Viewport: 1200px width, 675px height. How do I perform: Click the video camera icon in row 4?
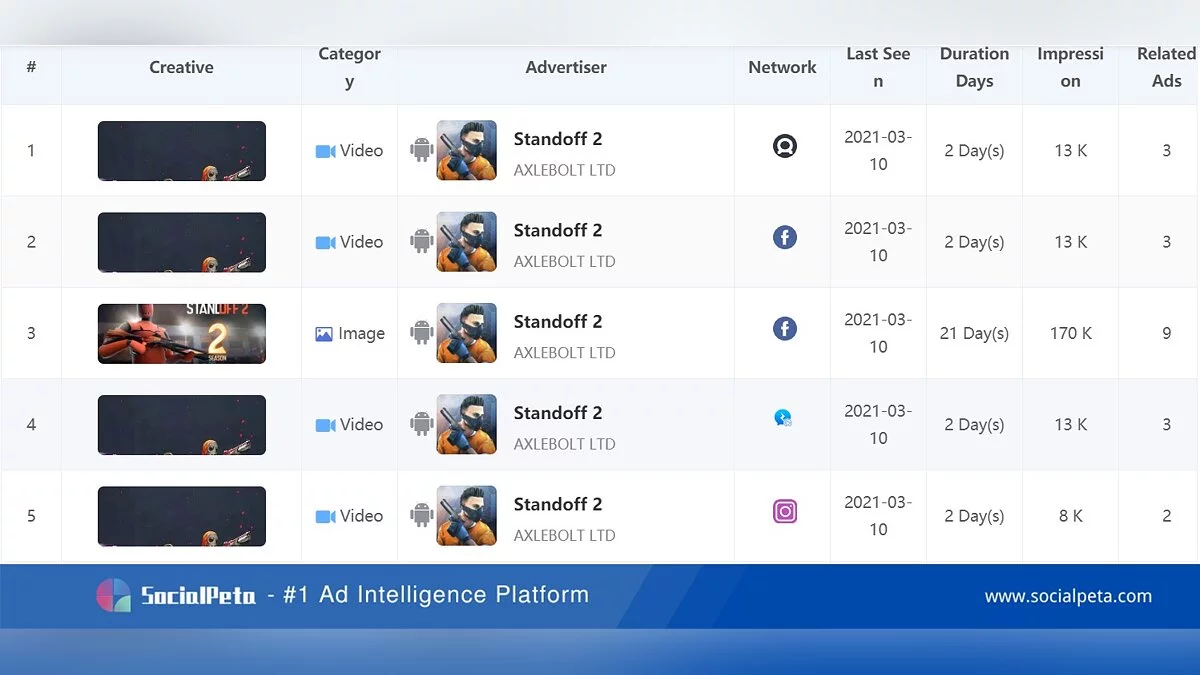click(x=325, y=425)
